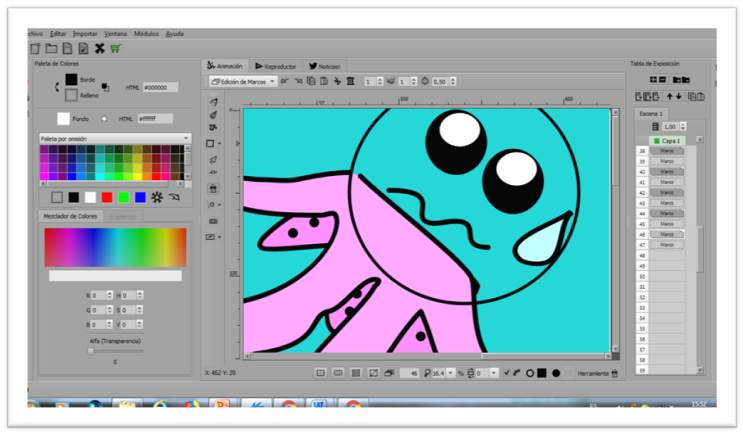The image size is (743, 434).
Task: Click the onion skin layers icon in status bar
Action: (x=390, y=373)
